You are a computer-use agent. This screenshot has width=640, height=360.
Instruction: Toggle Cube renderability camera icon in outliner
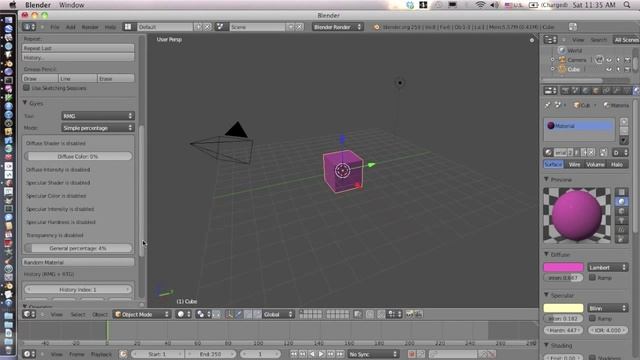pyautogui.click(x=627, y=69)
